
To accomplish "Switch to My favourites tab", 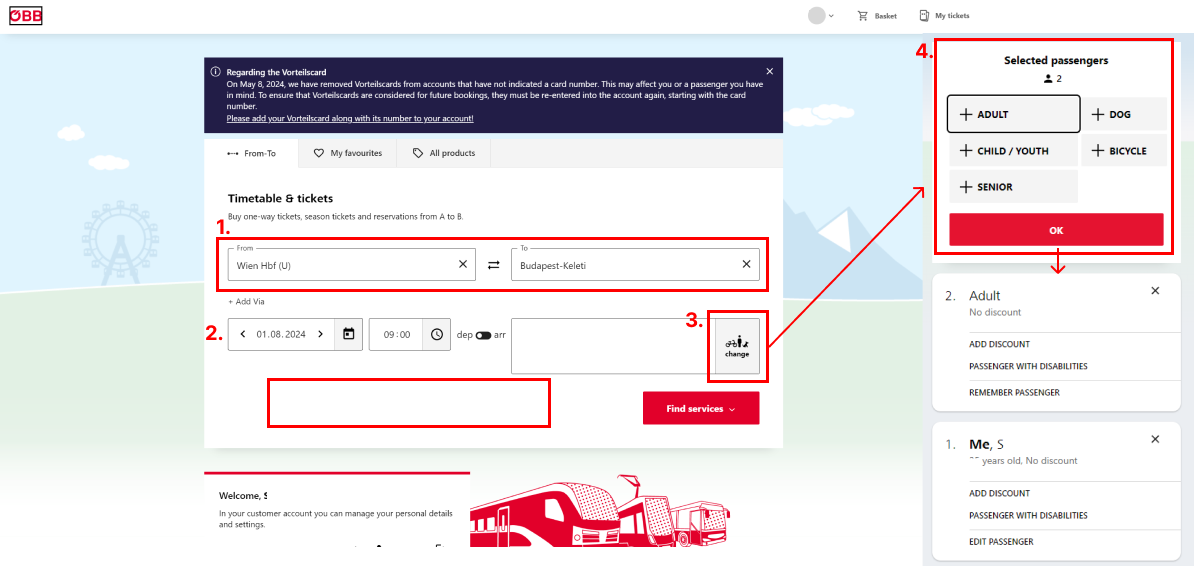I will (x=348, y=153).
